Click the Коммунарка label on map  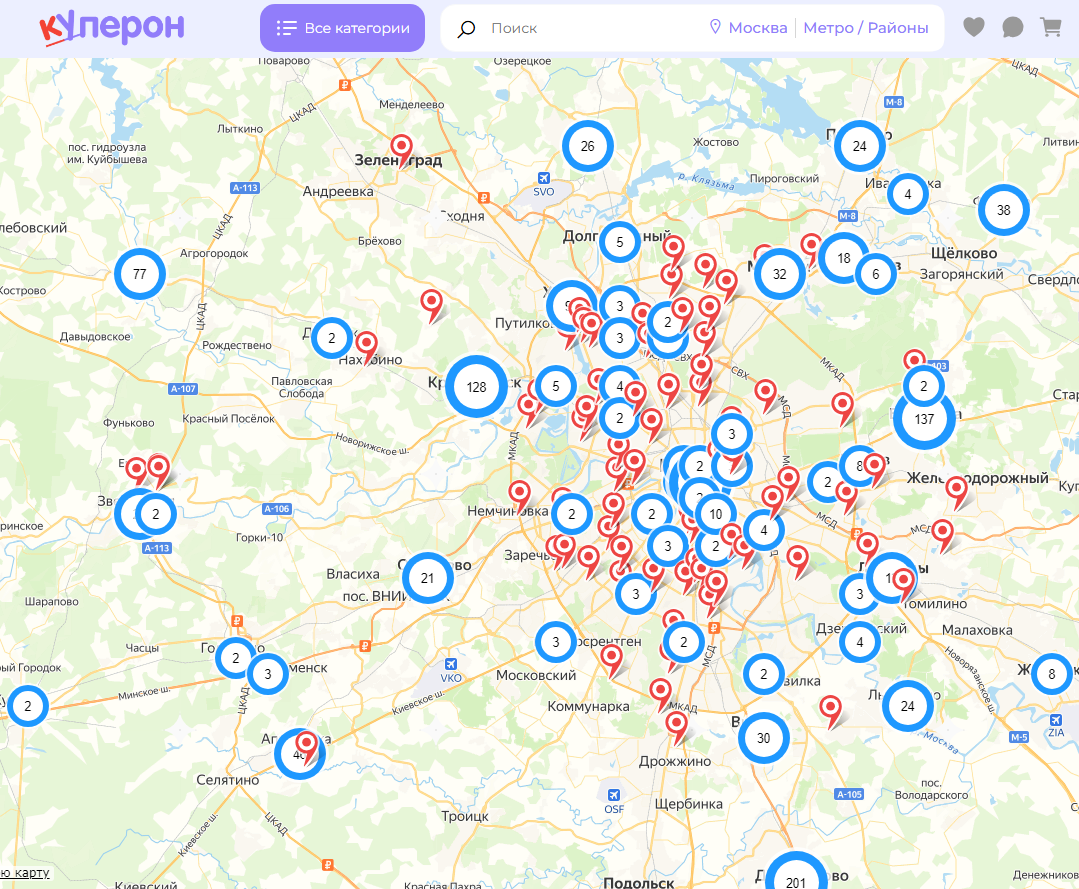pos(588,706)
